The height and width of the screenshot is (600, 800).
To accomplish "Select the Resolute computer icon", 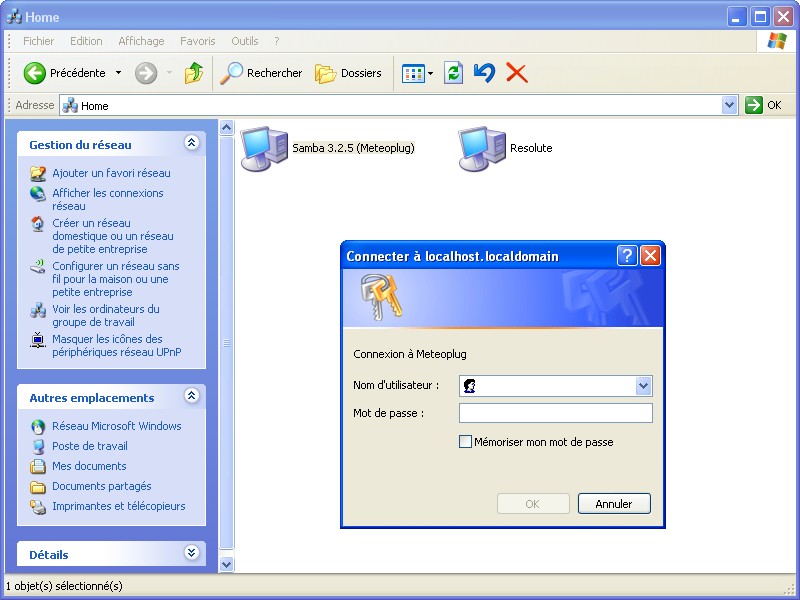I will pyautogui.click(x=481, y=148).
